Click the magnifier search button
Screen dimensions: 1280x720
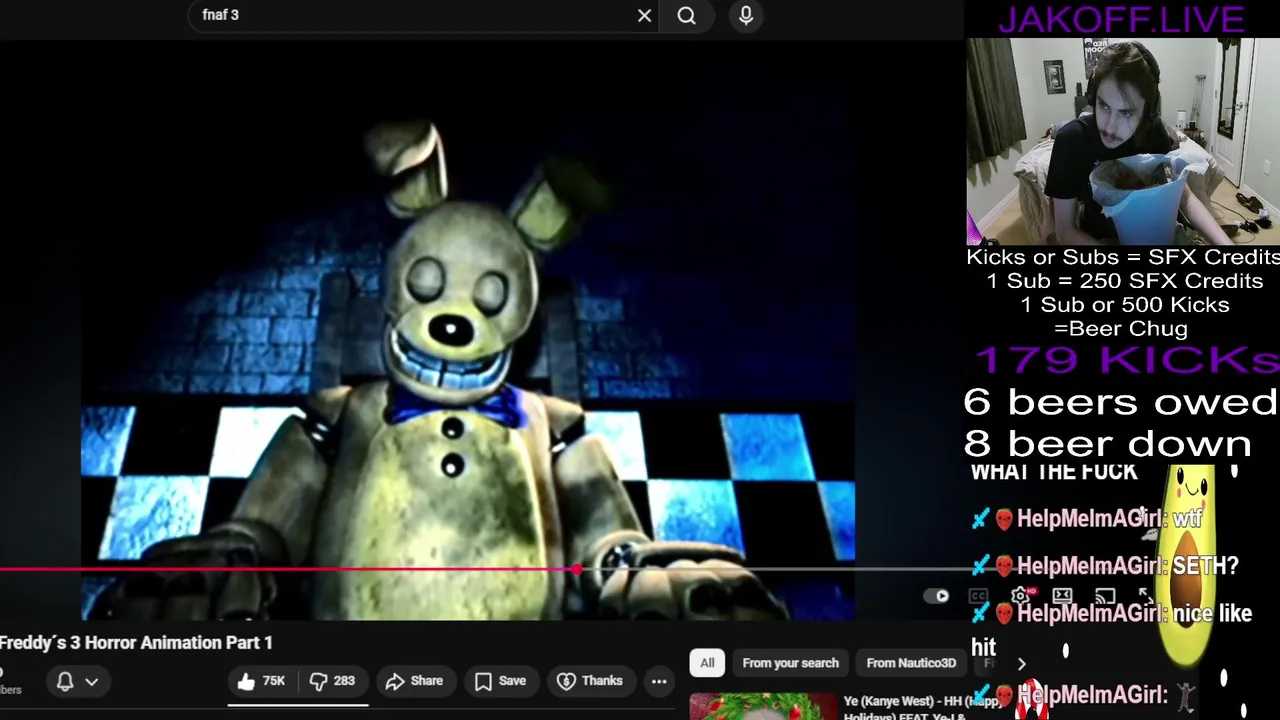[686, 16]
